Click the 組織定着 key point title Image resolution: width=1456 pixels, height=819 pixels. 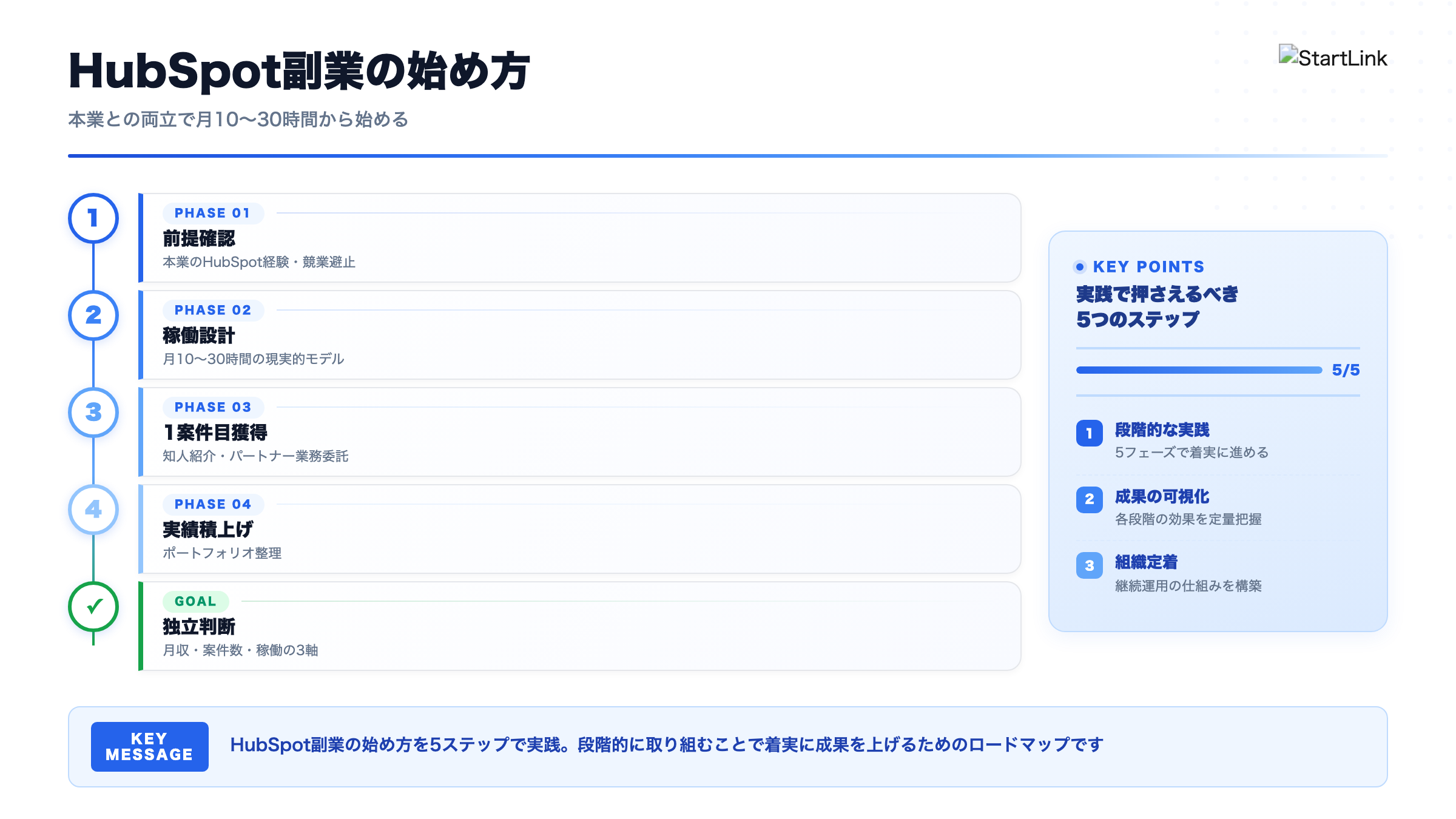point(1146,562)
